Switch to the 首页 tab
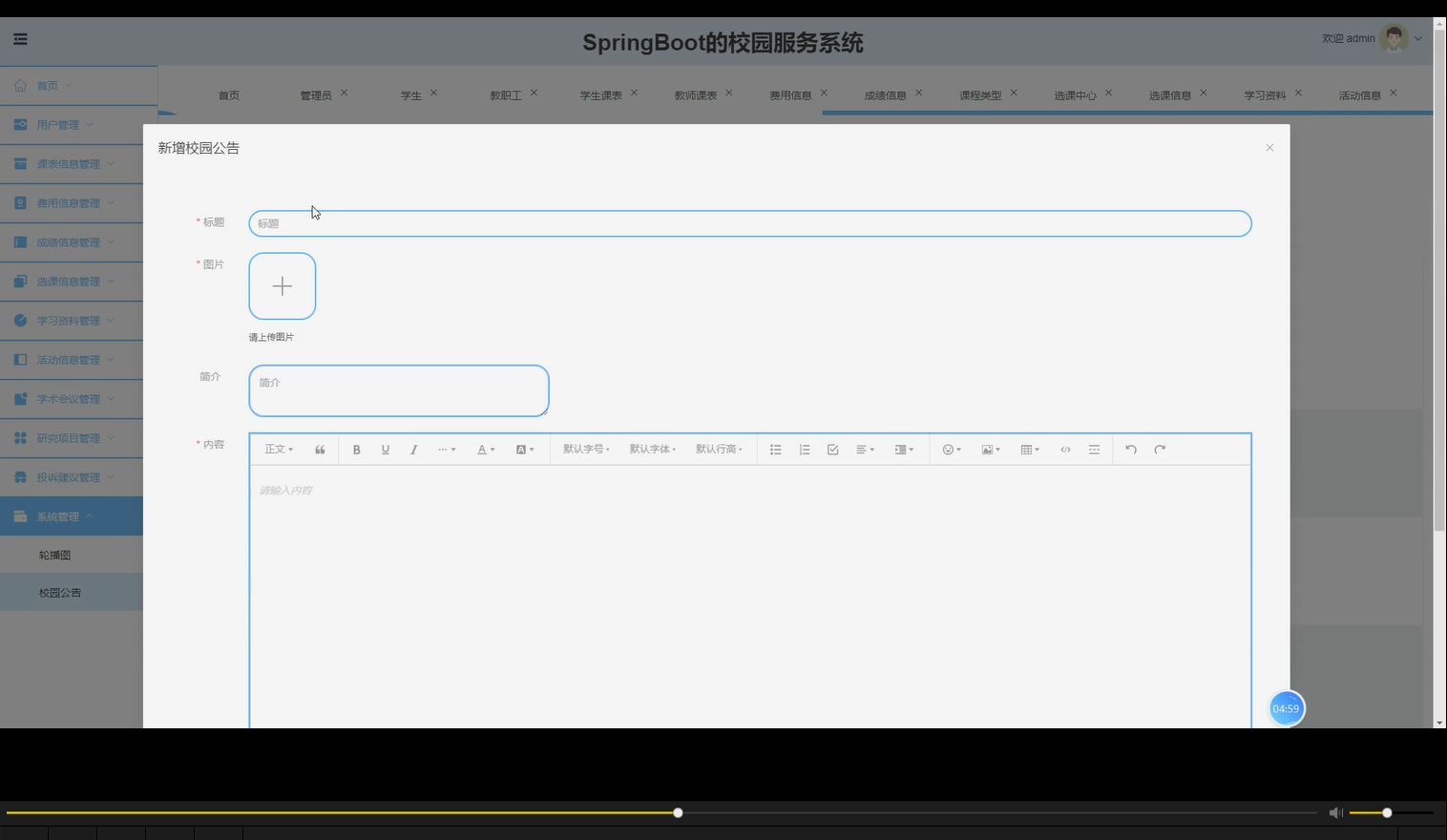Screen dimensions: 1447x840 [229, 95]
